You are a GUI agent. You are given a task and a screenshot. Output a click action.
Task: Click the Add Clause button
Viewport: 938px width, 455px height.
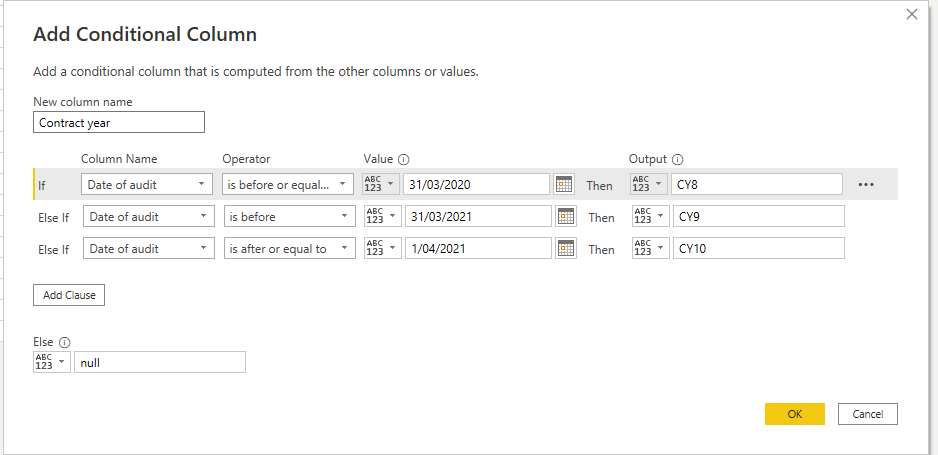[x=69, y=295]
